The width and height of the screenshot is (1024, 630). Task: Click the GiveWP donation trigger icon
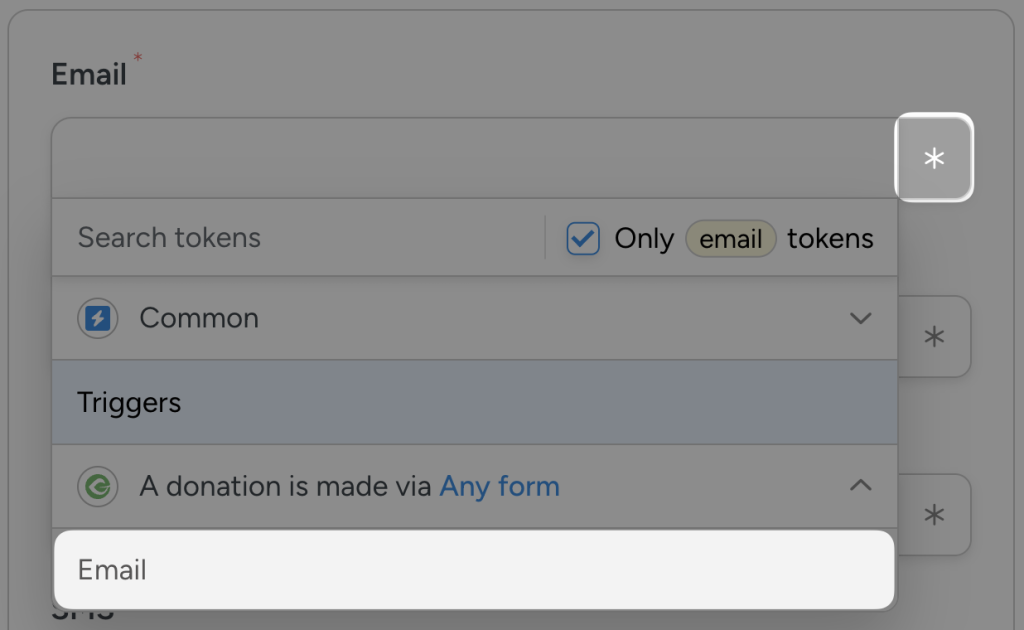tap(97, 486)
